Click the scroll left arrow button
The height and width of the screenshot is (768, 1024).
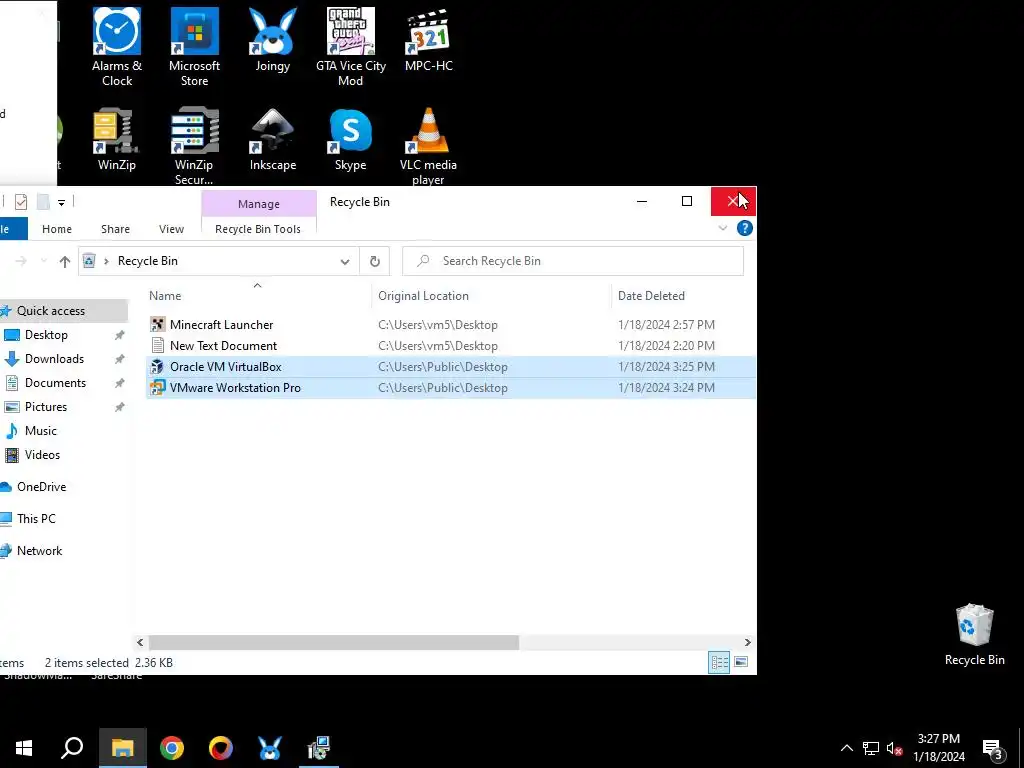pos(140,643)
